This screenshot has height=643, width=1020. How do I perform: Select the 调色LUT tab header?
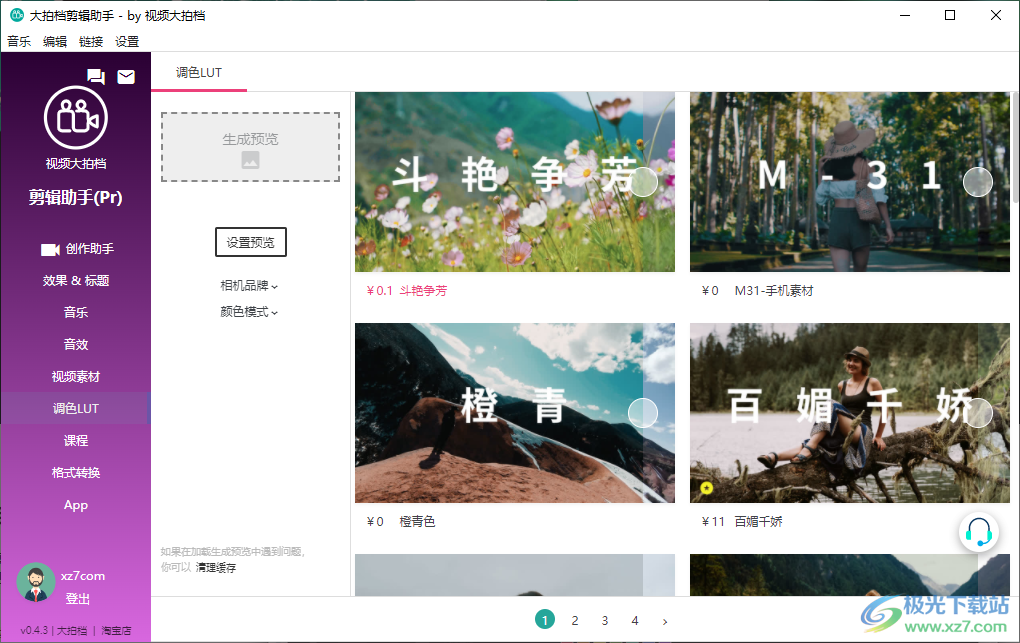click(x=199, y=72)
